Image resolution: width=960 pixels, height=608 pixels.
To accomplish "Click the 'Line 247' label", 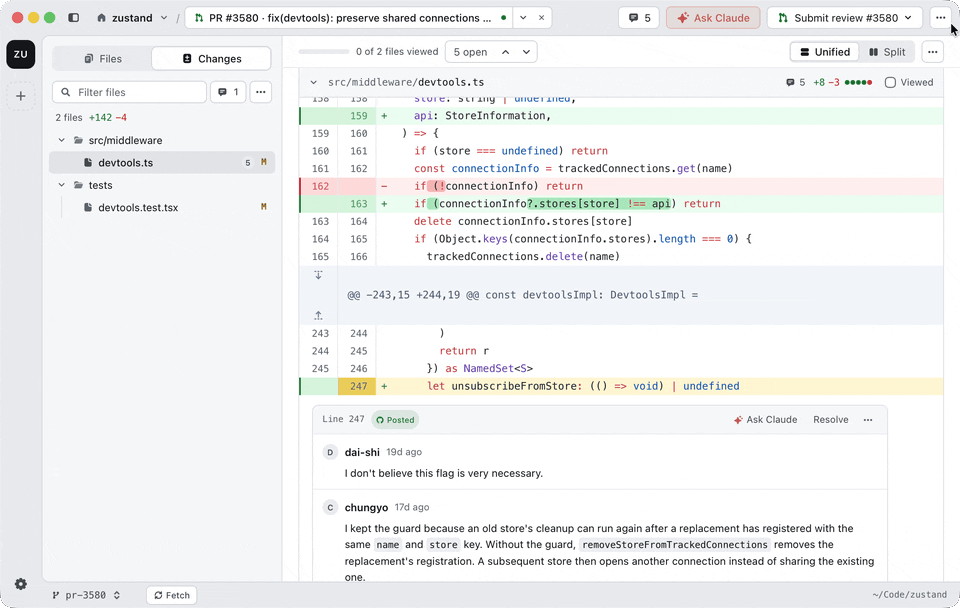I will [343, 419].
